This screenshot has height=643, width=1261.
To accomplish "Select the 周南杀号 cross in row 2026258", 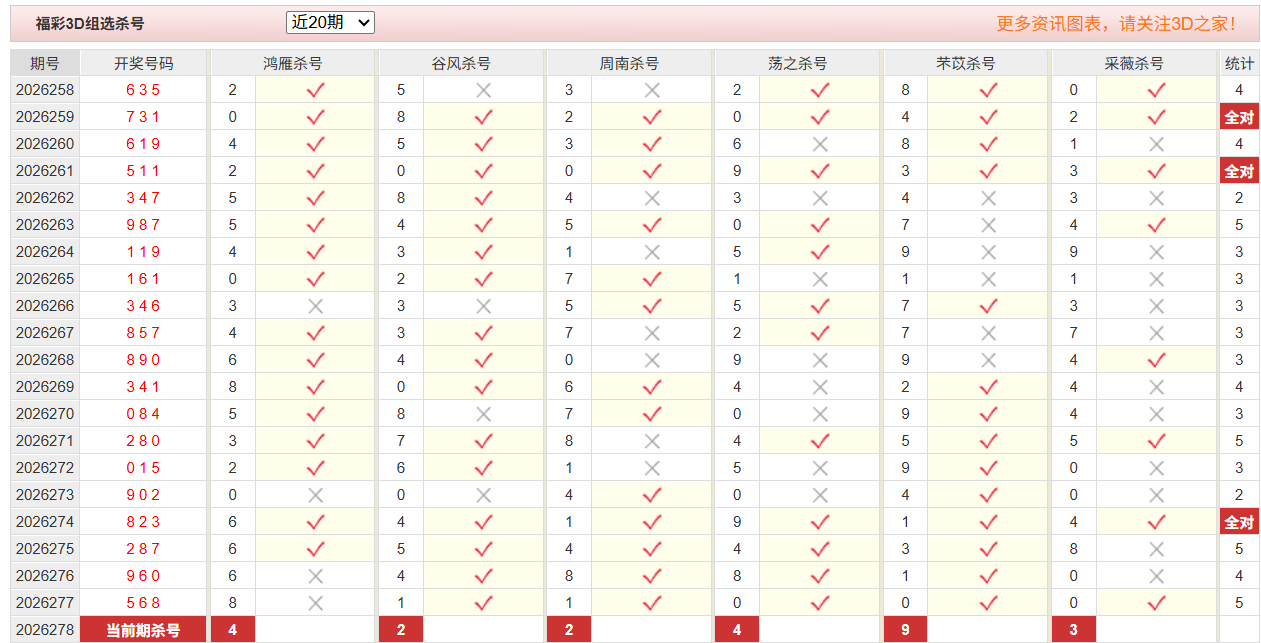I will coord(652,90).
